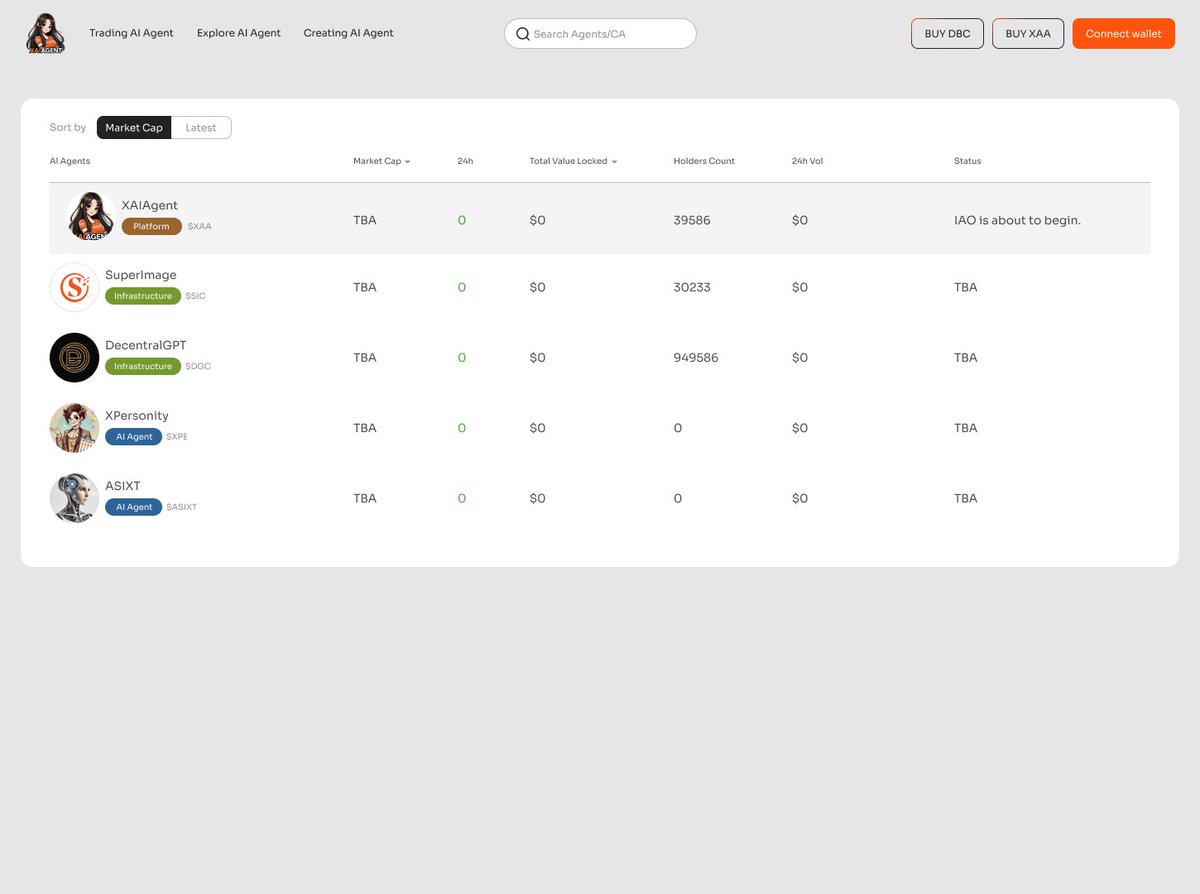Screen dimensions: 1200x894
Task: Select the XPersonity name text
Action: 137,416
